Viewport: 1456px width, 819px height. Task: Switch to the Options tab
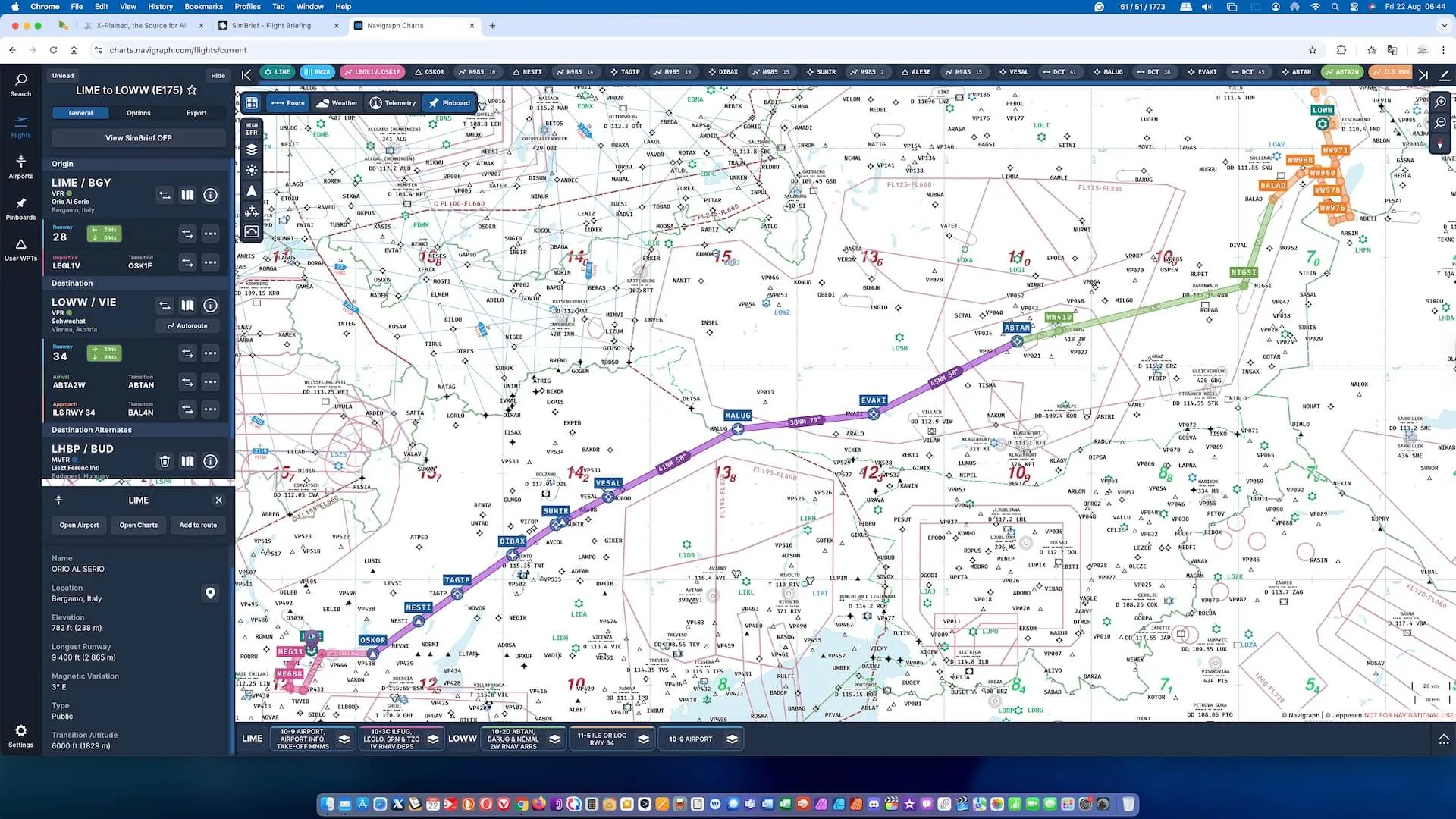(138, 113)
